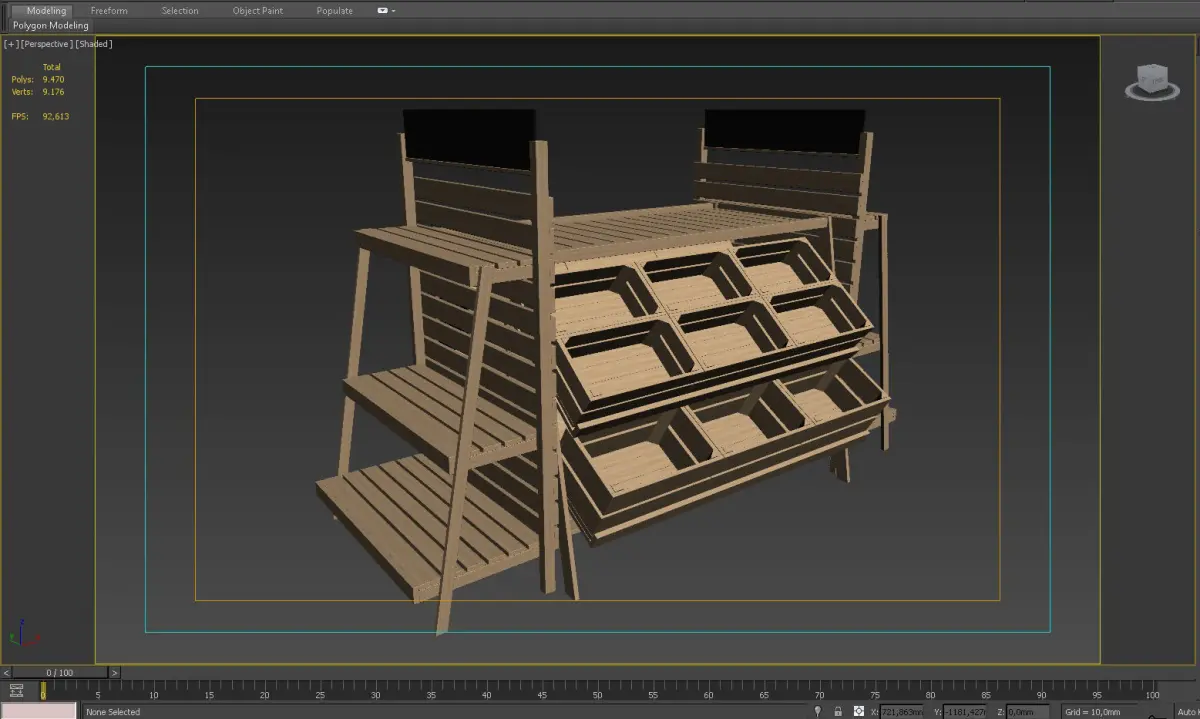Screen dimensions: 1200x719
Task: Go to the Populate ribbon tab
Action: pyautogui.click(x=334, y=10)
